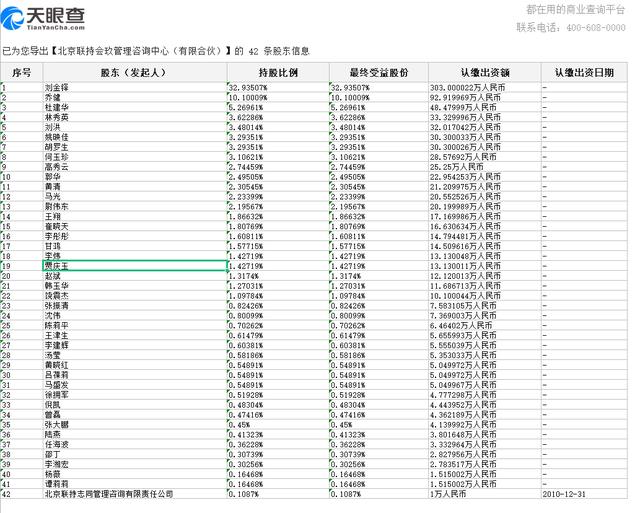Select amount cell 17.169986万人民币
The image size is (640, 513).
point(484,216)
